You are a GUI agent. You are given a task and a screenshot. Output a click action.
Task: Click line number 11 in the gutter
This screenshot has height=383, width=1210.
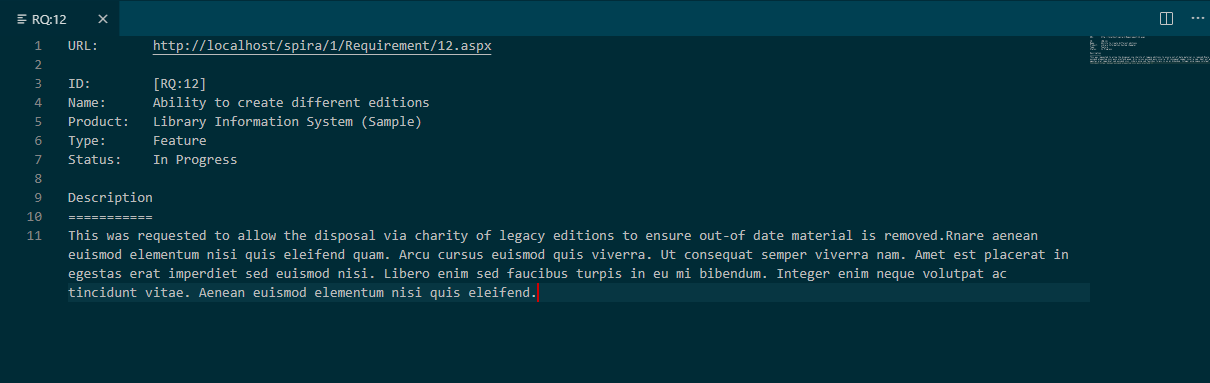pos(35,236)
